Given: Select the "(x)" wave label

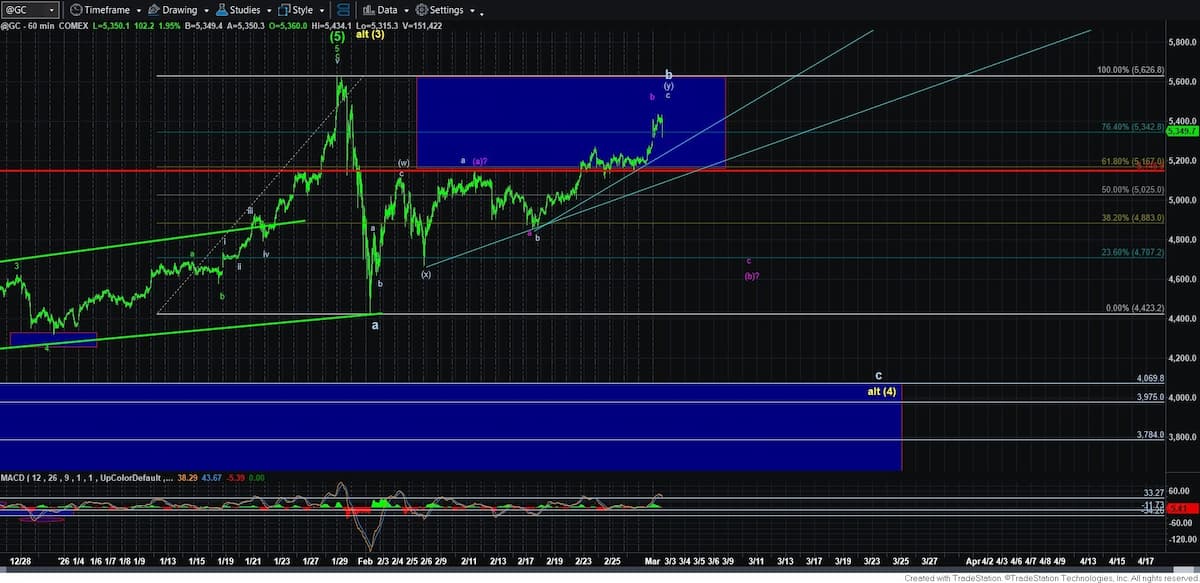Looking at the screenshot, I should [x=426, y=274].
